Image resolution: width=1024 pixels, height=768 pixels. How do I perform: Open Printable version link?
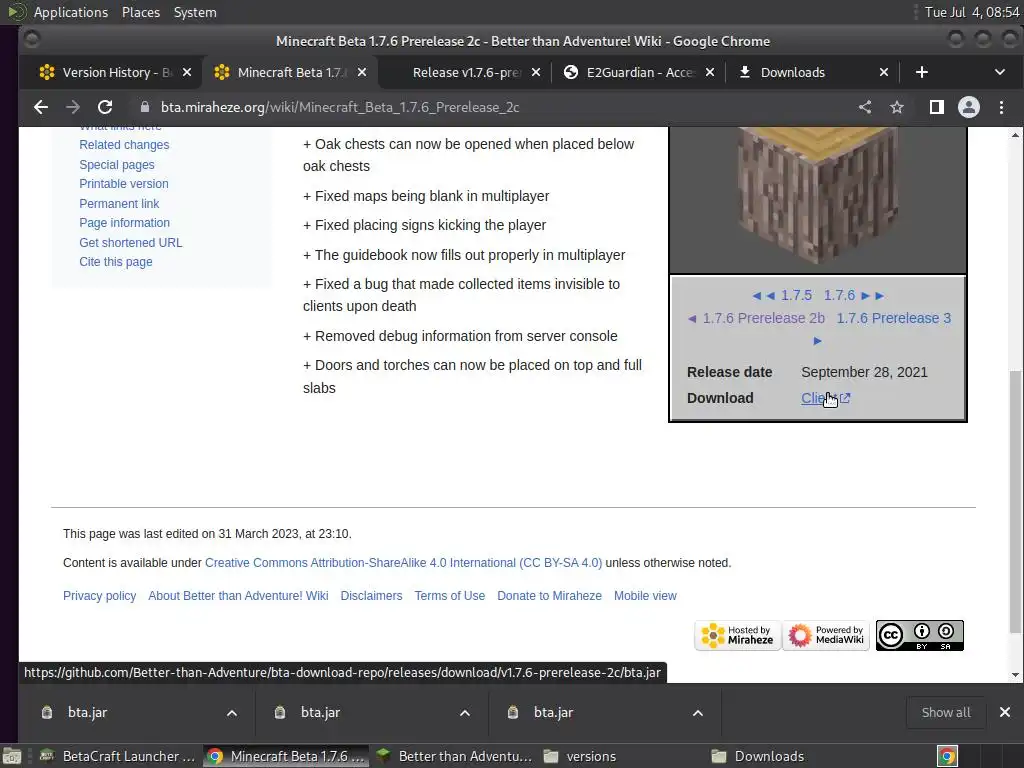123,184
